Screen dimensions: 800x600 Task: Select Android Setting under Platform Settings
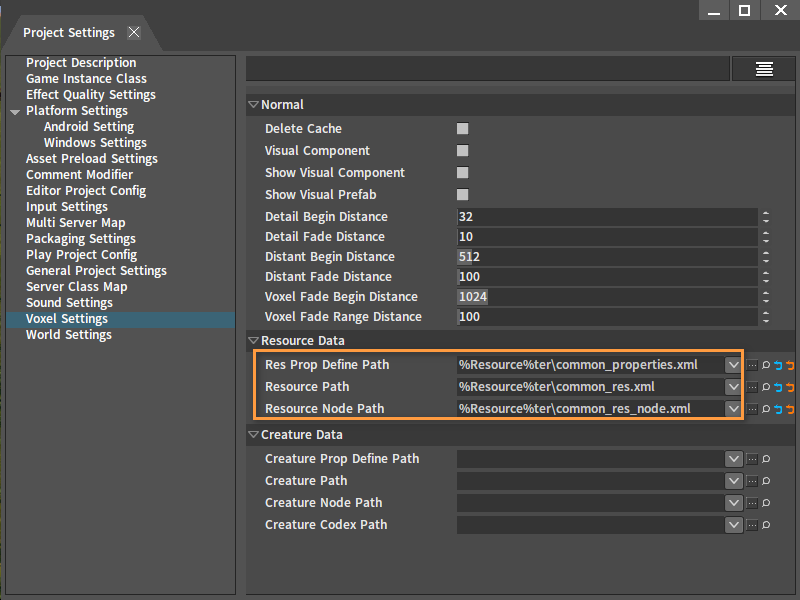point(89,127)
